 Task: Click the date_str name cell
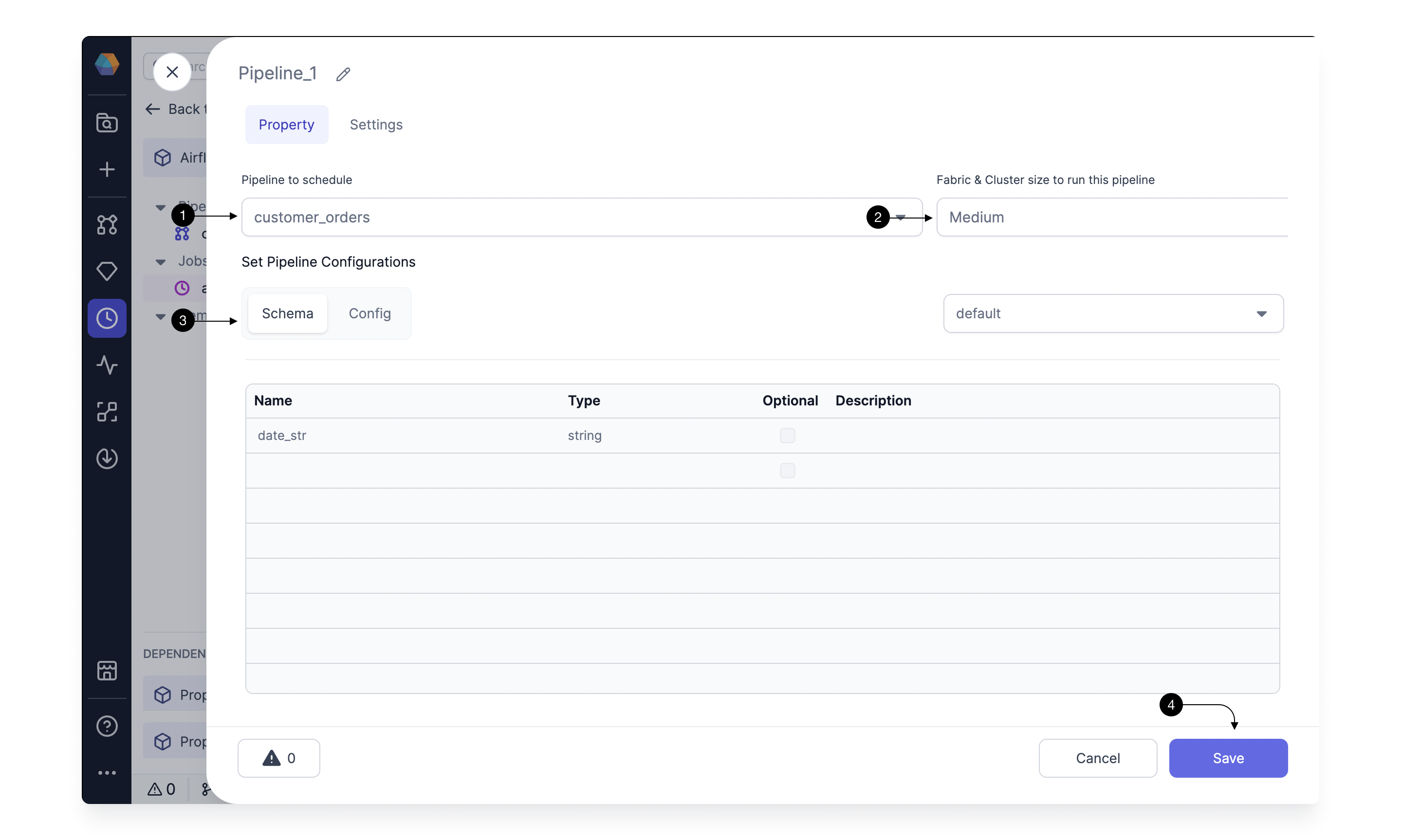click(282, 435)
